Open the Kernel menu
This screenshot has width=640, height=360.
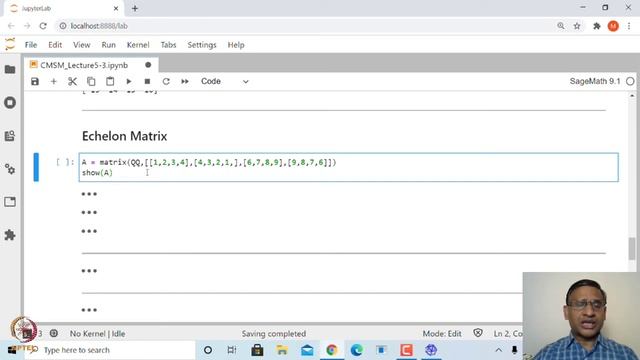click(x=138, y=45)
